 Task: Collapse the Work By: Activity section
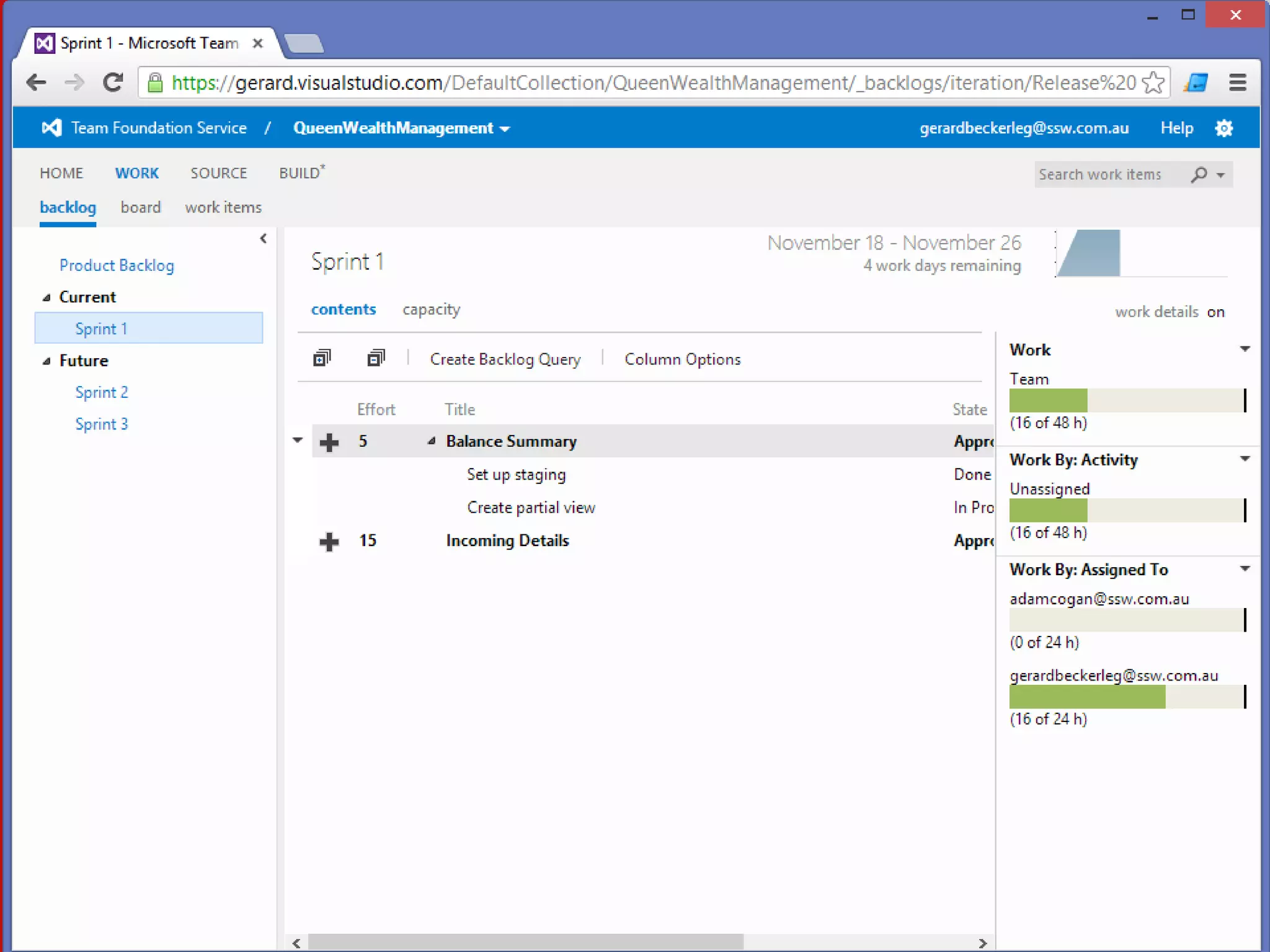point(1245,459)
